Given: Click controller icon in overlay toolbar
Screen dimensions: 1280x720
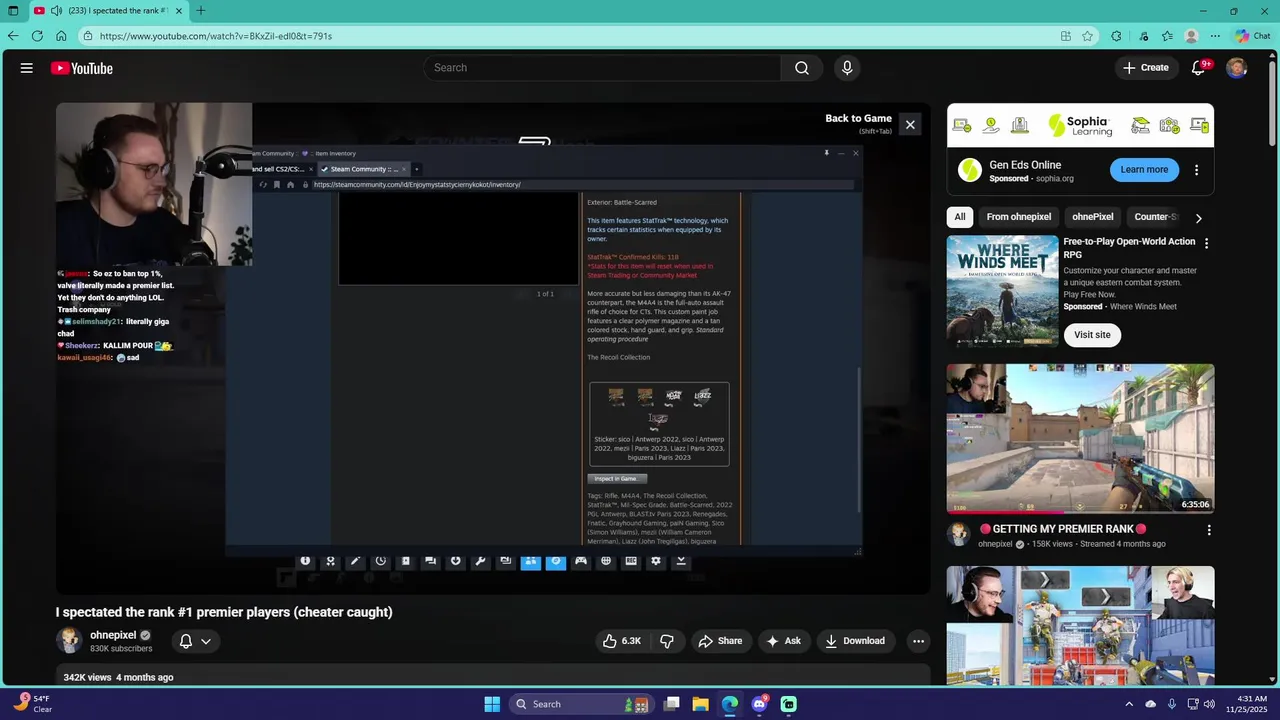Looking at the screenshot, I should tap(580, 561).
